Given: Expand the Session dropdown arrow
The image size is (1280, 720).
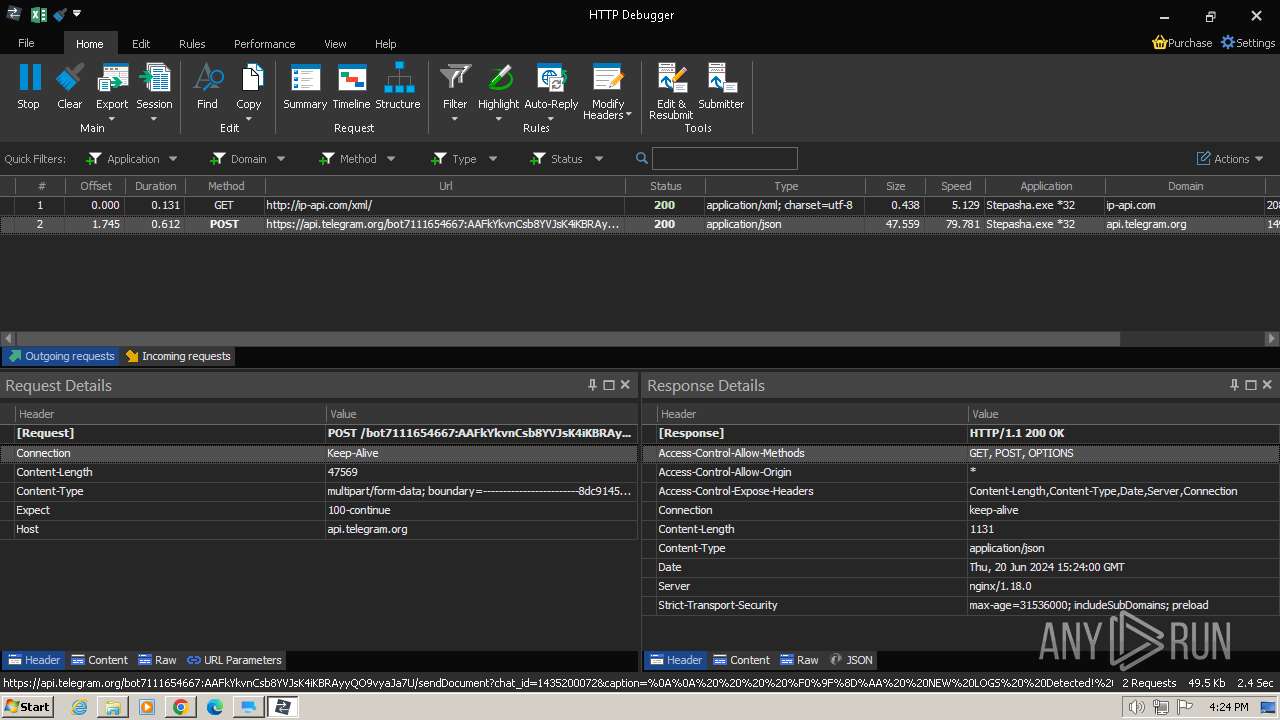Looking at the screenshot, I should click(x=154, y=119).
